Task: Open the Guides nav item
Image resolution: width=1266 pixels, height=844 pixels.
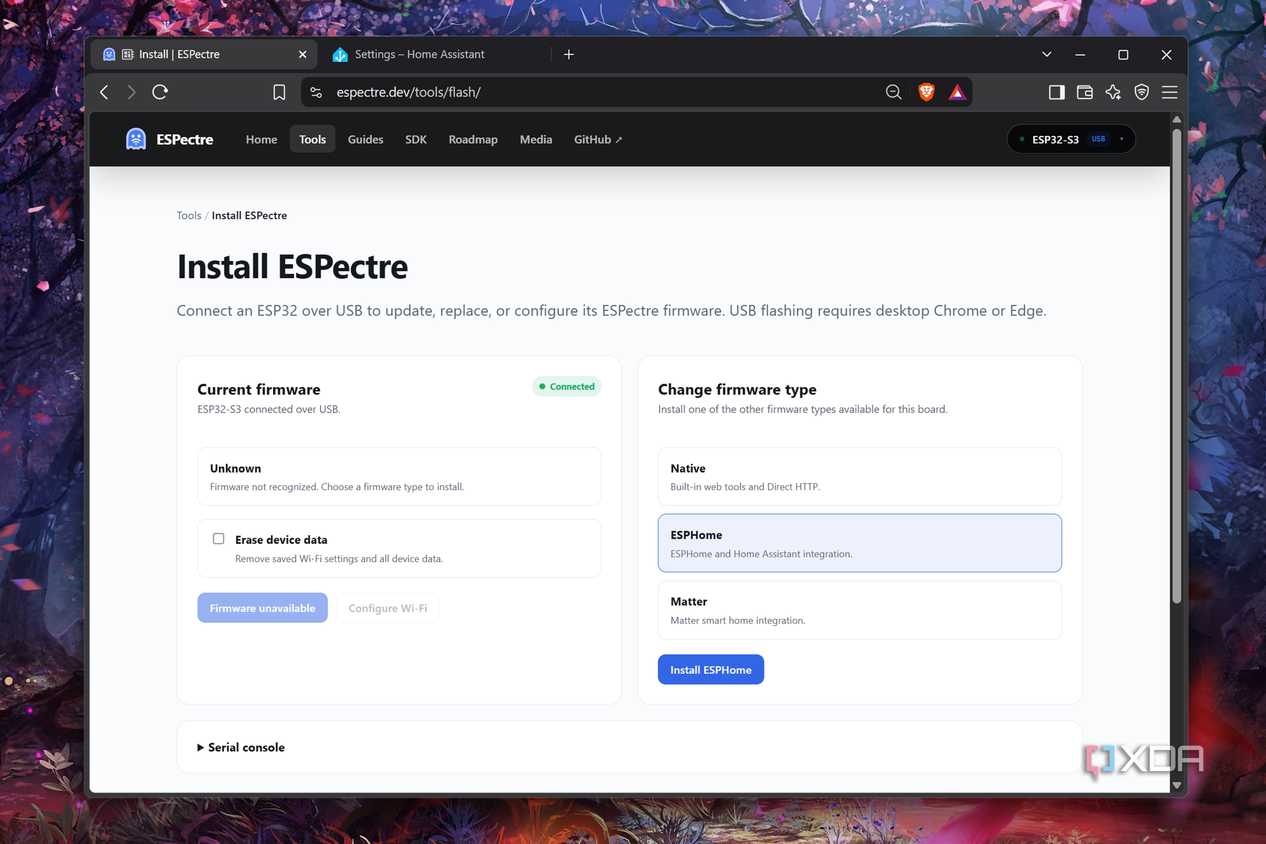Action: (x=365, y=139)
